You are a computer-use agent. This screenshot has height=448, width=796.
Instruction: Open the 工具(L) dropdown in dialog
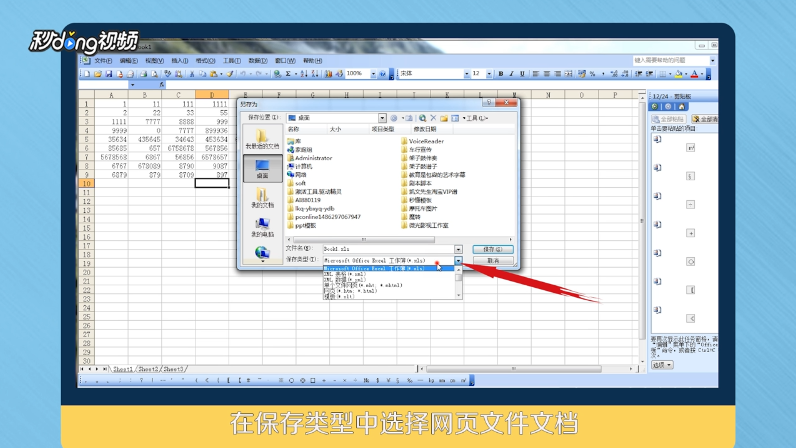pyautogui.click(x=476, y=118)
